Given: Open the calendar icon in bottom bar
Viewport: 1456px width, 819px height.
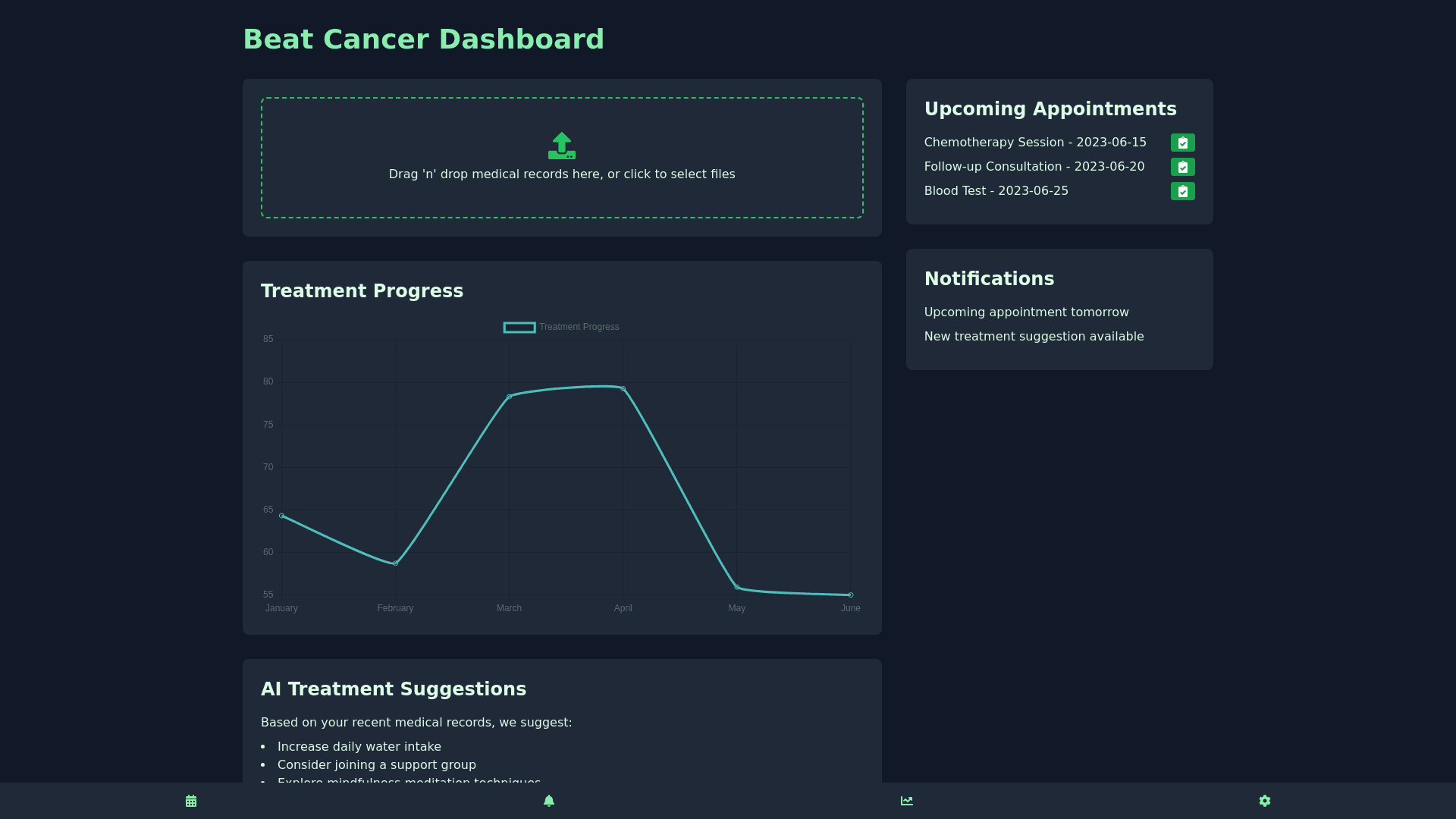Looking at the screenshot, I should (x=191, y=801).
